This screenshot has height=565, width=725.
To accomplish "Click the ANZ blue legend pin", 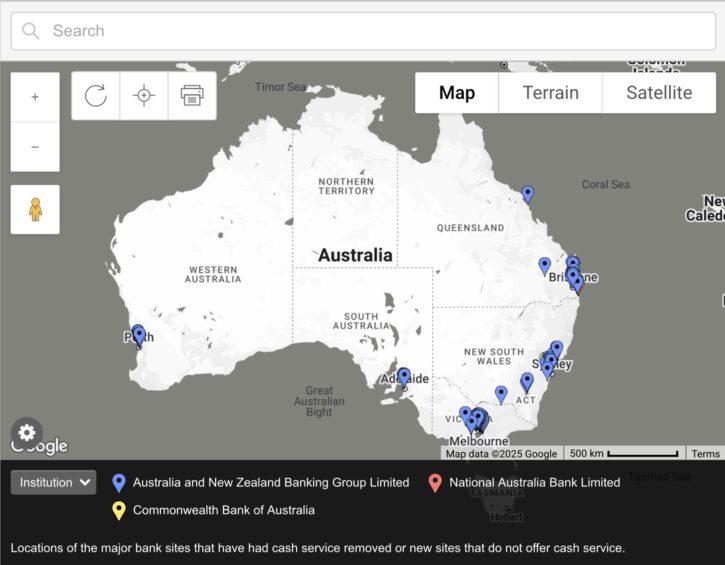I will tap(119, 483).
